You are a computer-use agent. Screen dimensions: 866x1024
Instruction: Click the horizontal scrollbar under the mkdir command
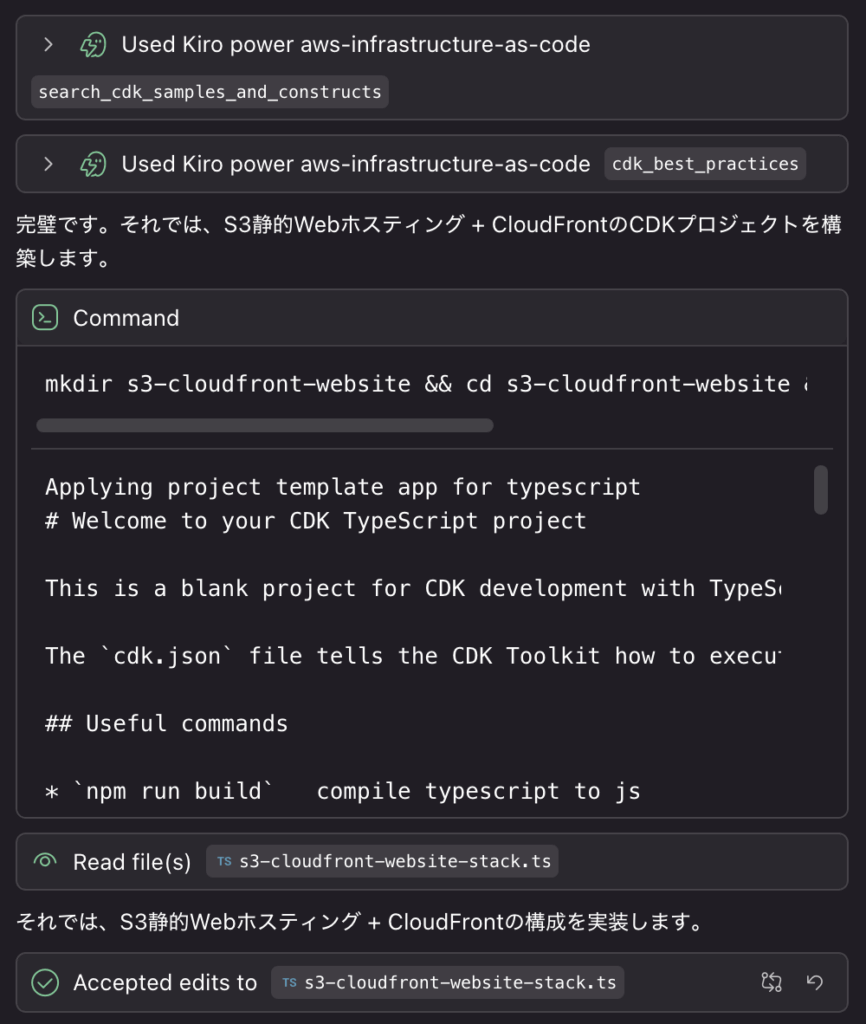(x=265, y=425)
